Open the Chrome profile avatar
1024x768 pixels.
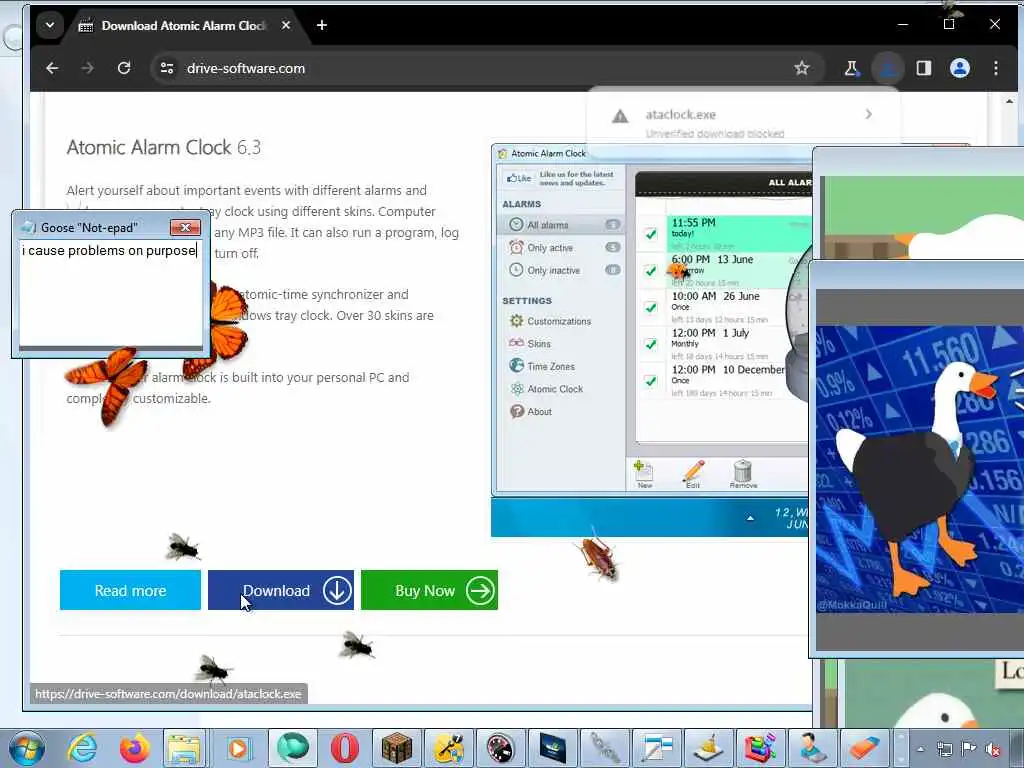(x=959, y=68)
